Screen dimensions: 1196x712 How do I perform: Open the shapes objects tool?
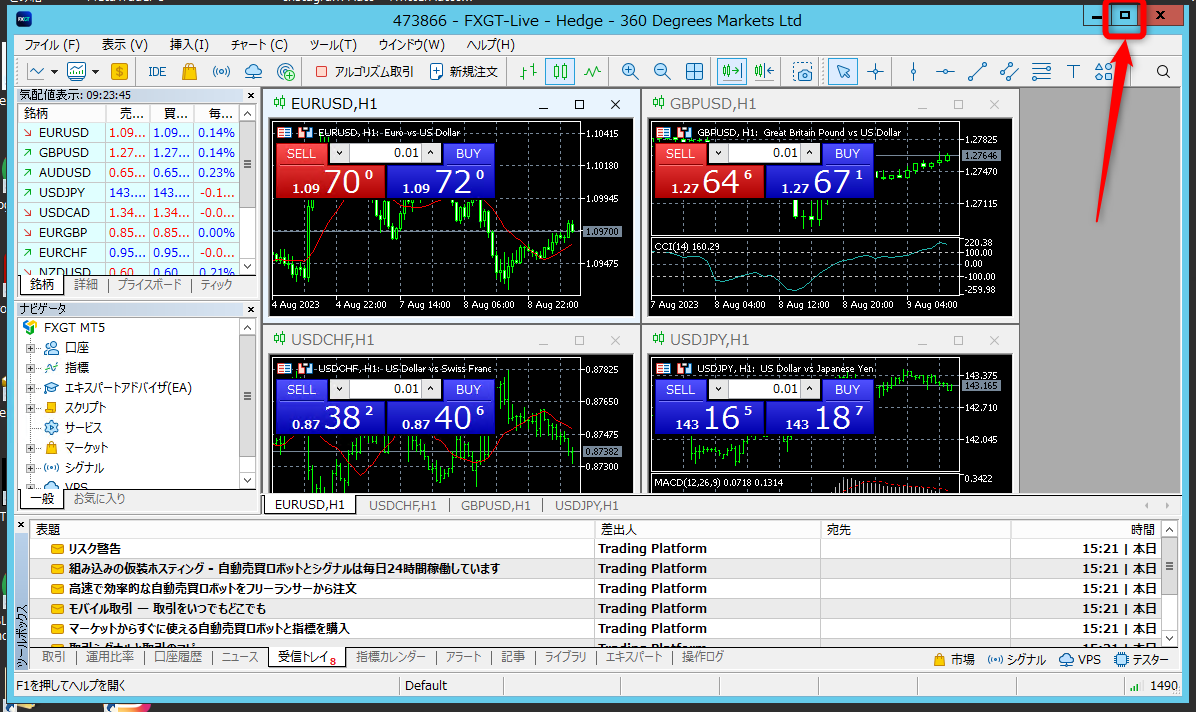1104,72
